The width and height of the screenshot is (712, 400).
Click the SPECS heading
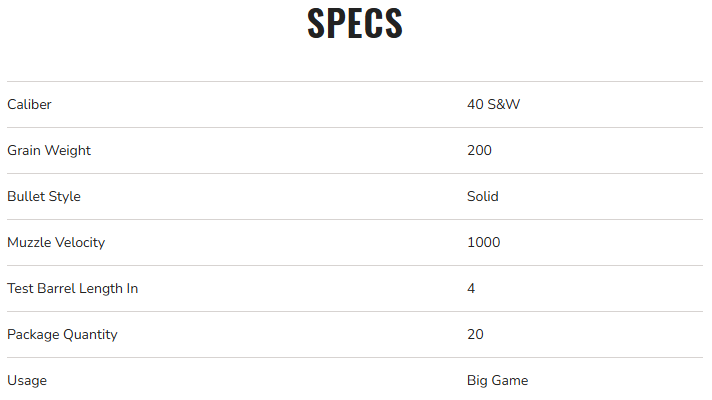point(355,24)
